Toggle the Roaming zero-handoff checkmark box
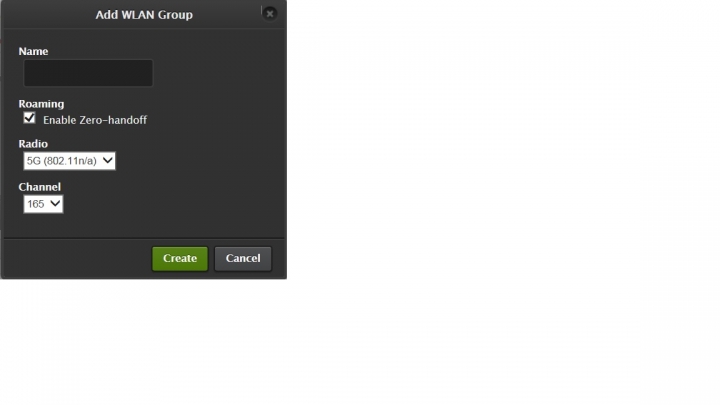Viewport: 720px width, 405px height. click(x=29, y=118)
